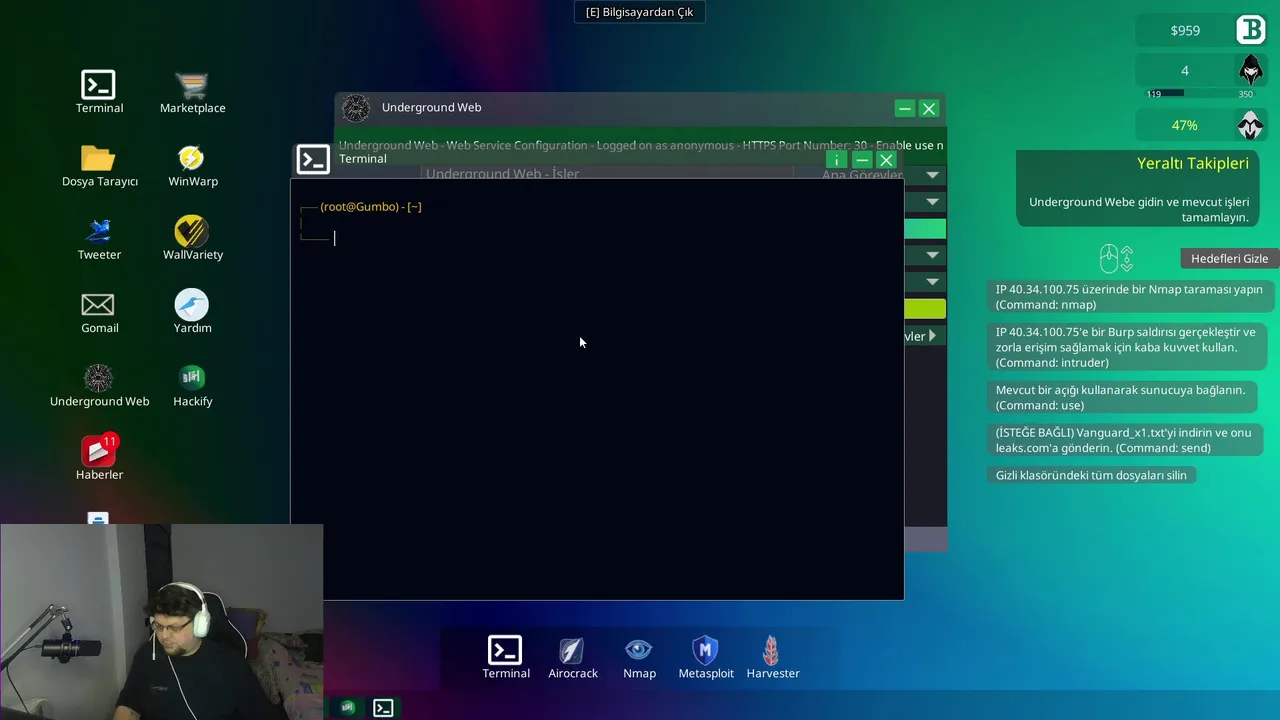The width and height of the screenshot is (1280, 720).
Task: Expand the dropdown arrow just above the teal bar
Action: click(932, 202)
